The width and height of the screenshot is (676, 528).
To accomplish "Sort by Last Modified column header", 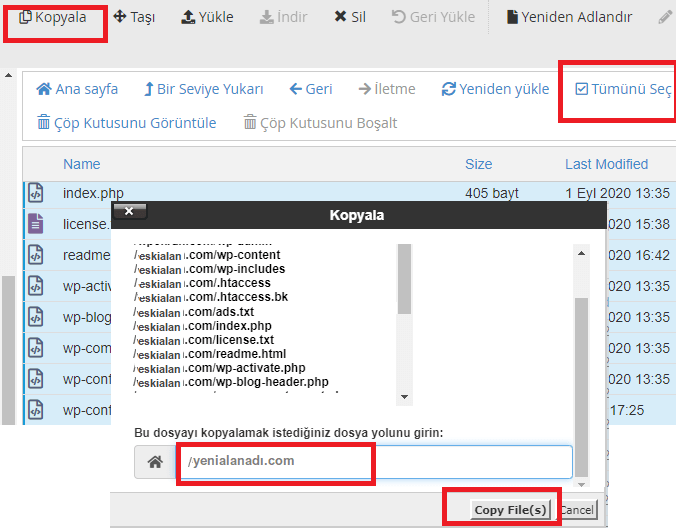I will click(607, 164).
